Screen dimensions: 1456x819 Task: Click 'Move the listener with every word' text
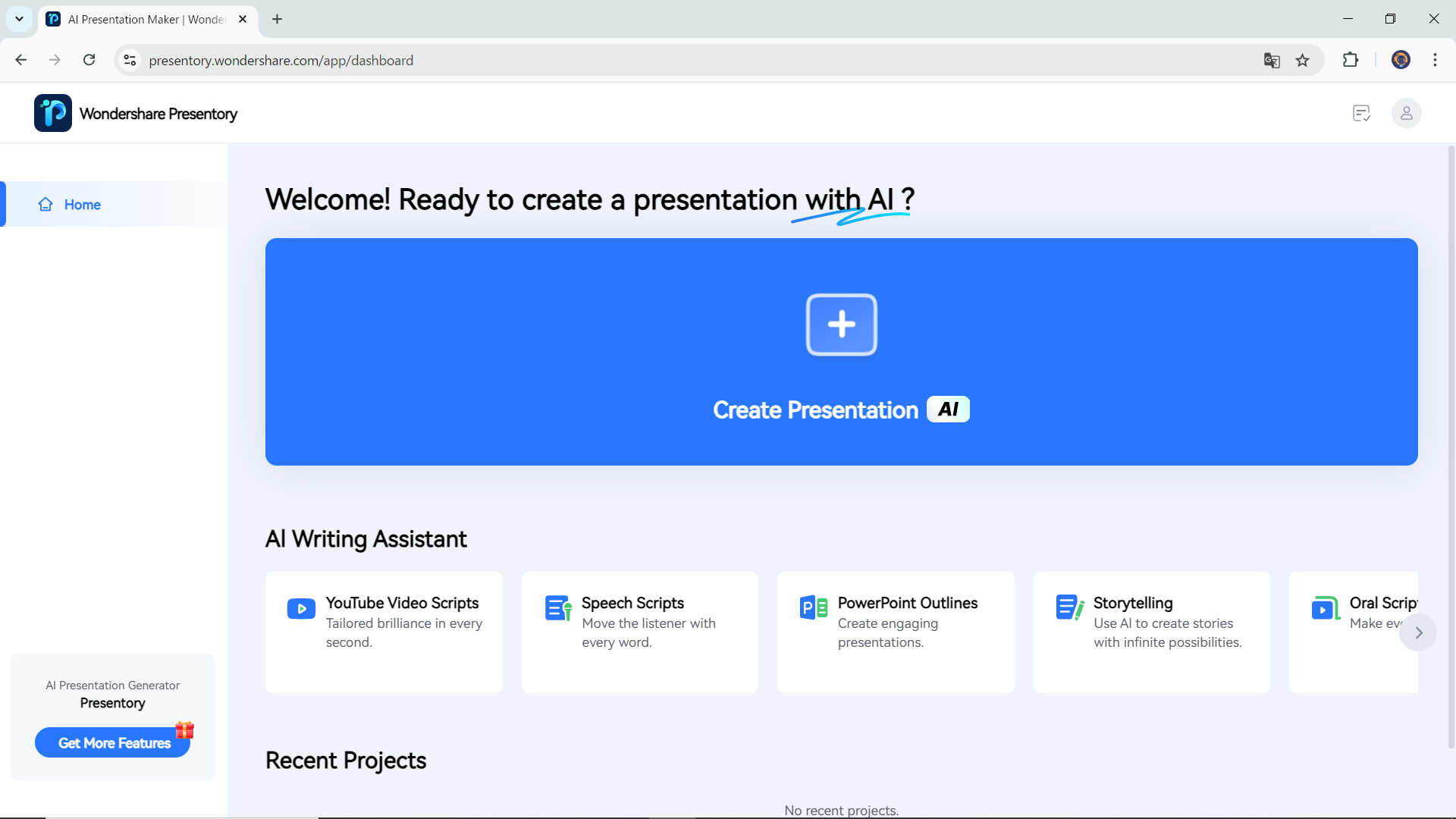coord(649,632)
